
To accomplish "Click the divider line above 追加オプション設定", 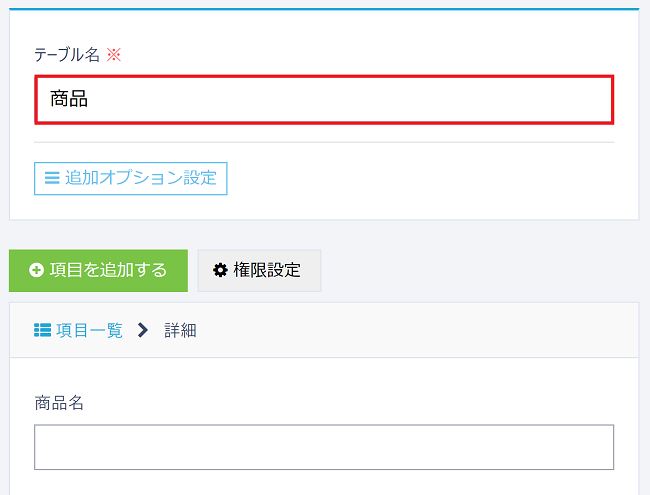I will [324, 142].
